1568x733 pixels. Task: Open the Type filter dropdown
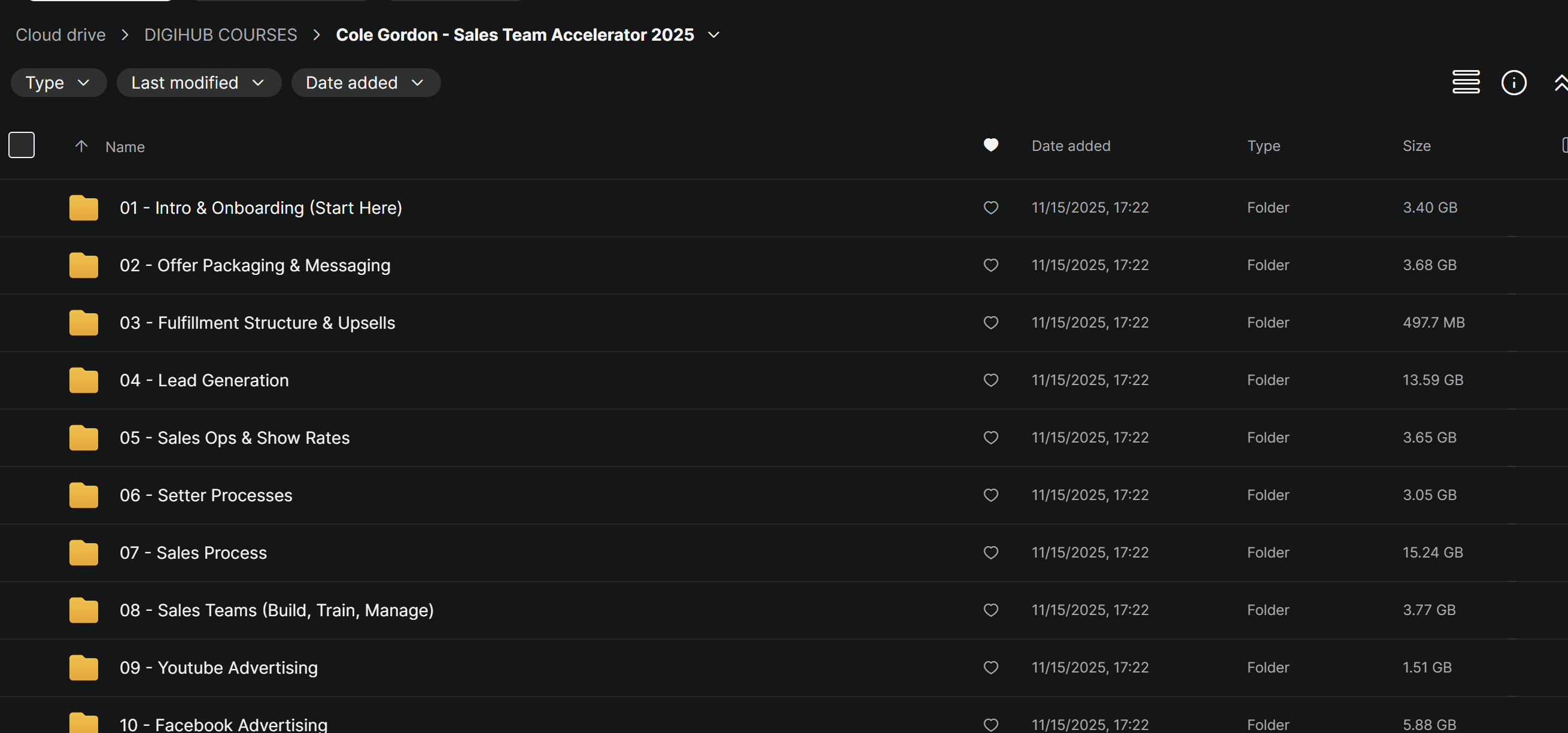(59, 82)
